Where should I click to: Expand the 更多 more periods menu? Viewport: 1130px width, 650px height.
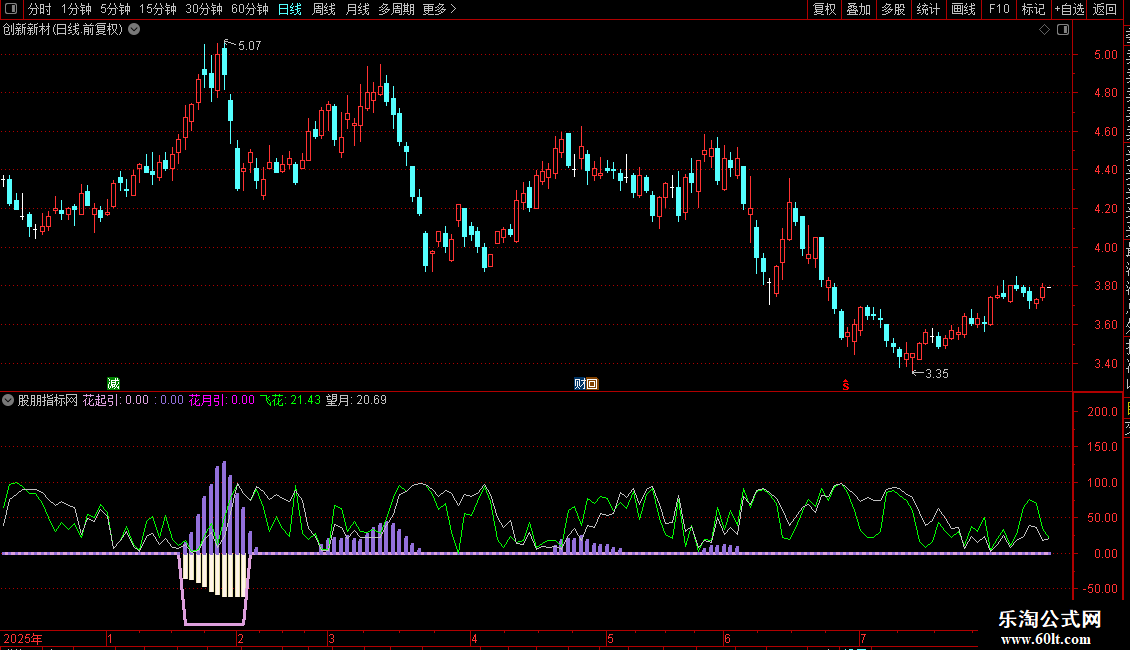click(439, 9)
